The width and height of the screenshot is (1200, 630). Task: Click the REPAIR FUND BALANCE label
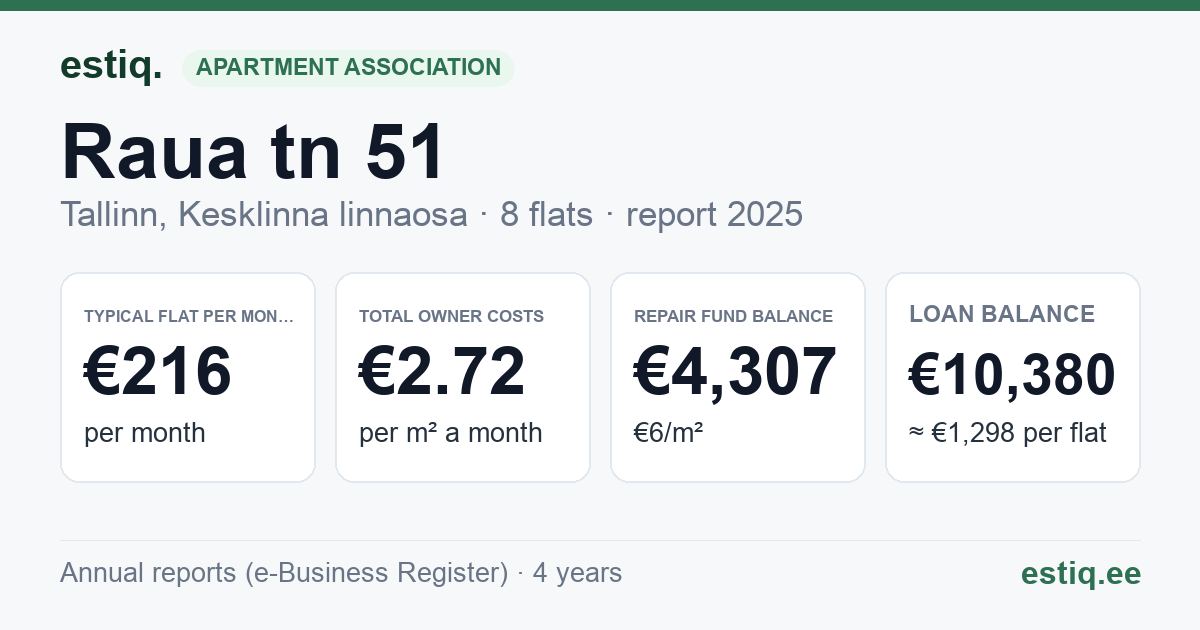click(x=733, y=317)
